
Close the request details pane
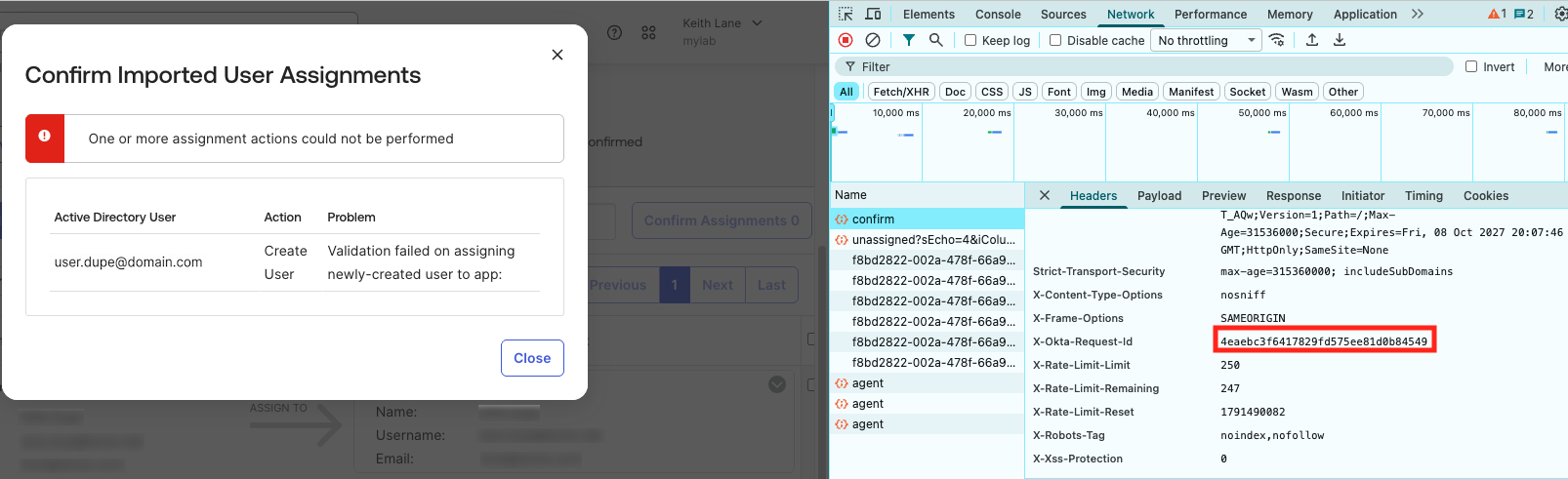coord(1045,195)
